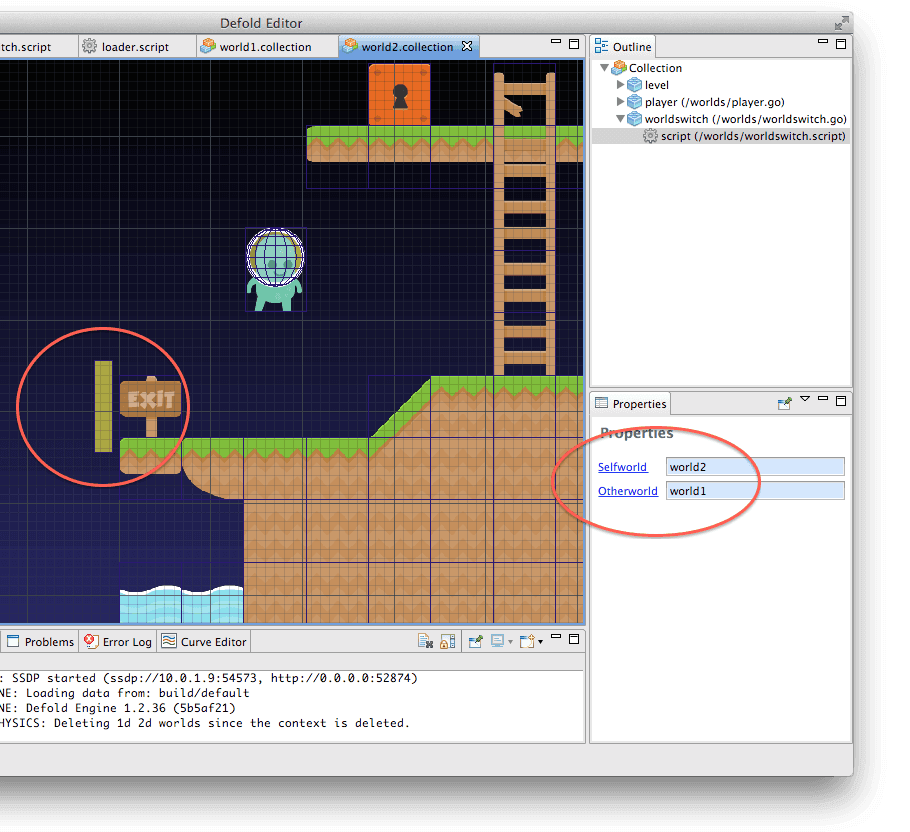910x832 pixels.
Task: Click the Otherworld property link
Action: click(x=628, y=491)
